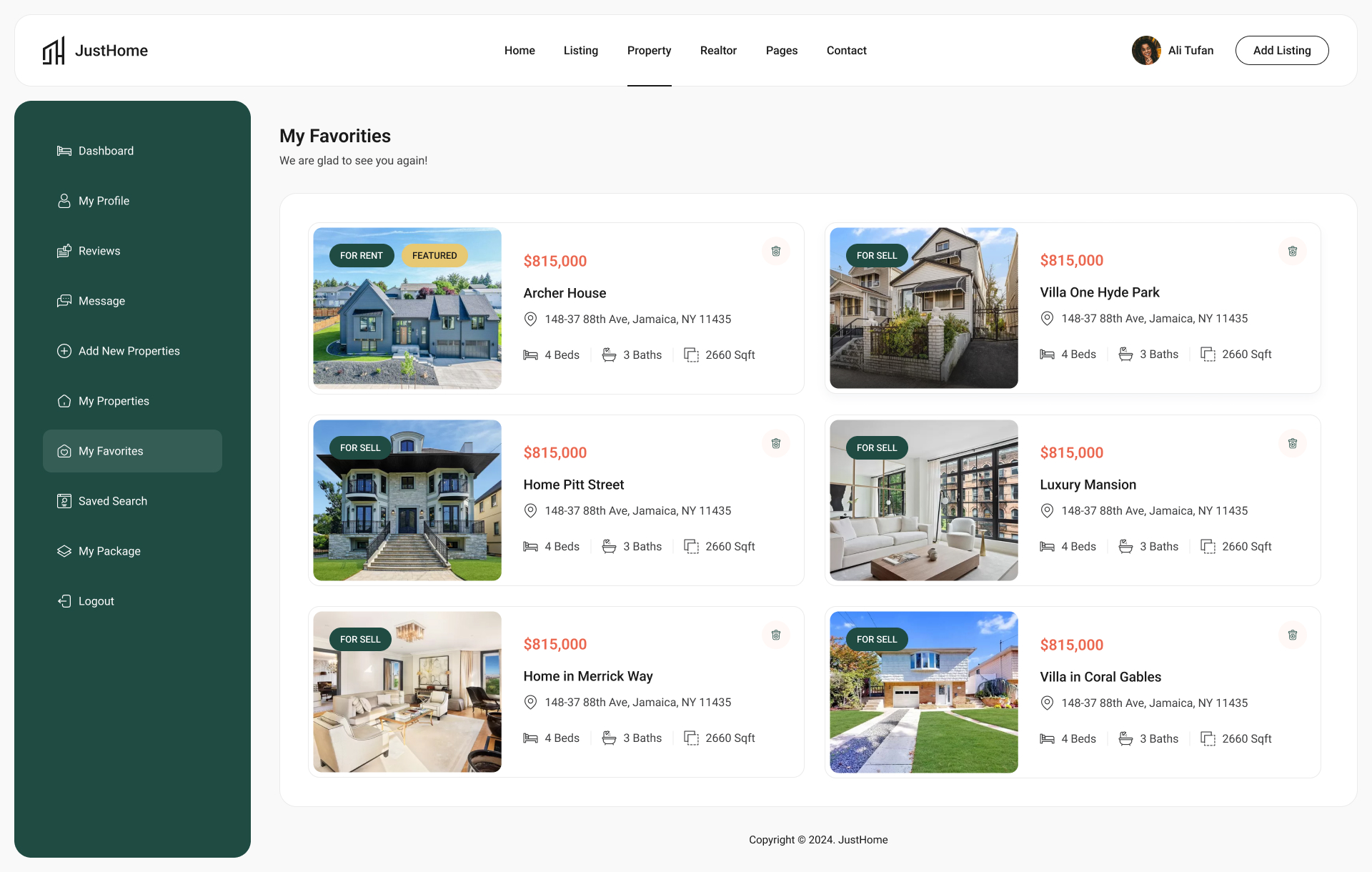
Task: Open the Message icon in sidebar
Action: click(64, 301)
